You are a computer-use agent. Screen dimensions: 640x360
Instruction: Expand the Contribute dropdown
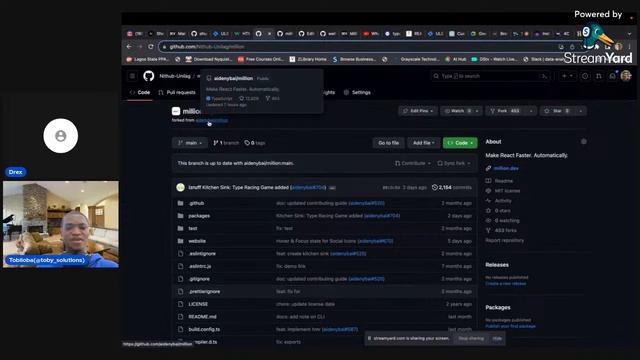pos(413,163)
